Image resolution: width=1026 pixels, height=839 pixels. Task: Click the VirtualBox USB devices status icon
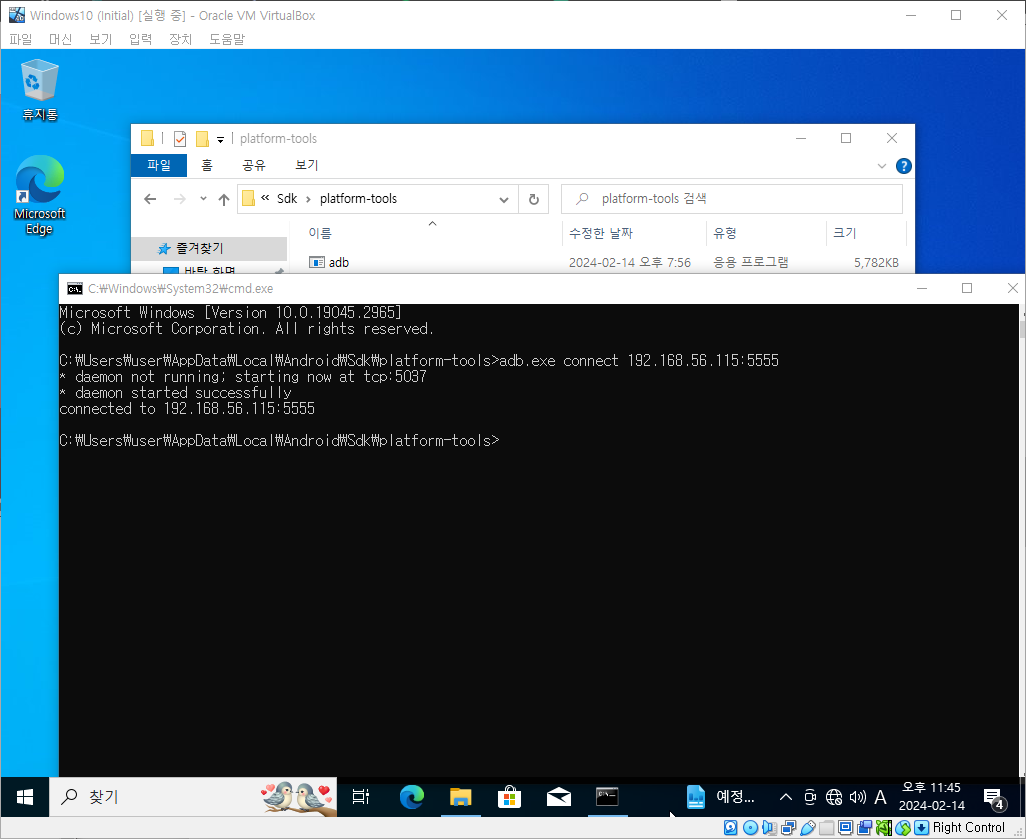[x=807, y=827]
